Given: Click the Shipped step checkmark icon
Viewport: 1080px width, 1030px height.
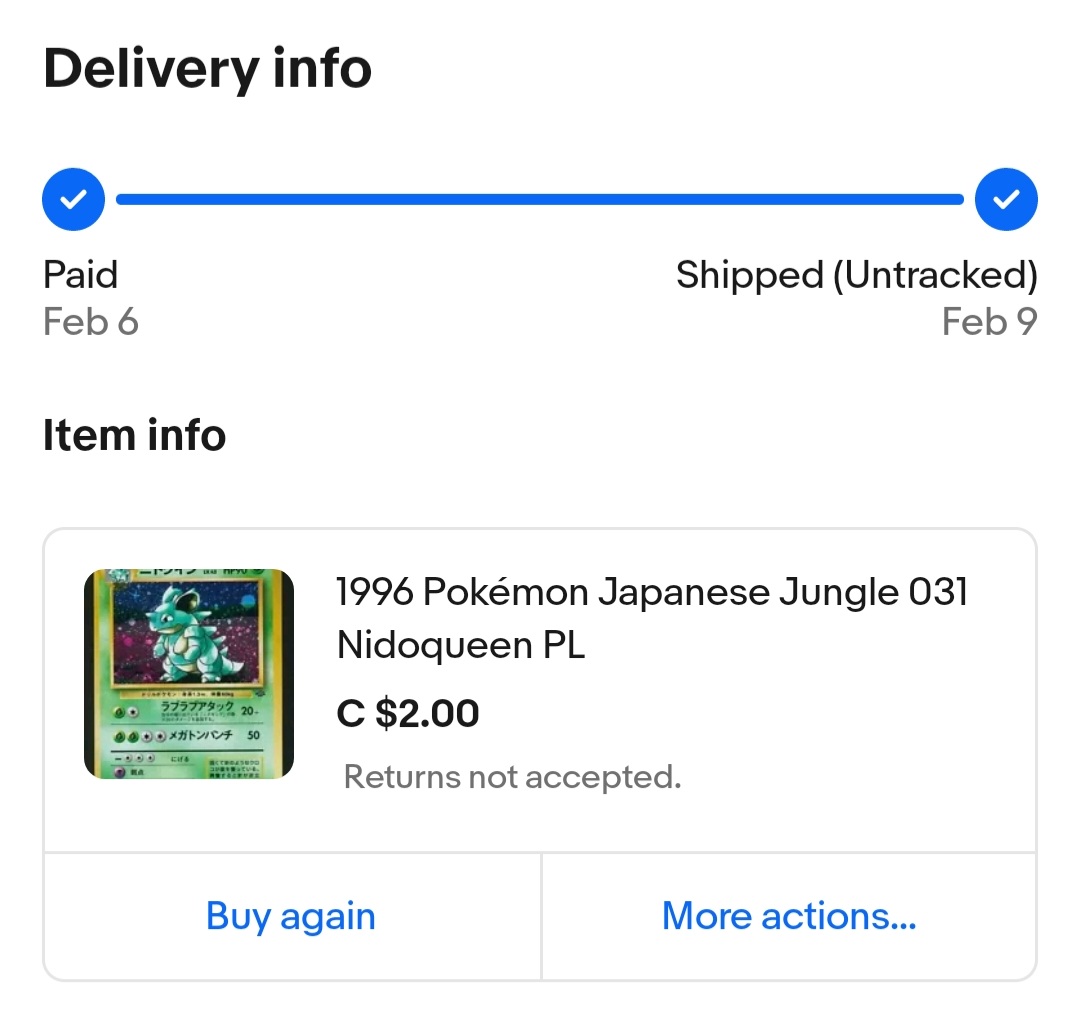Looking at the screenshot, I should 1006,200.
